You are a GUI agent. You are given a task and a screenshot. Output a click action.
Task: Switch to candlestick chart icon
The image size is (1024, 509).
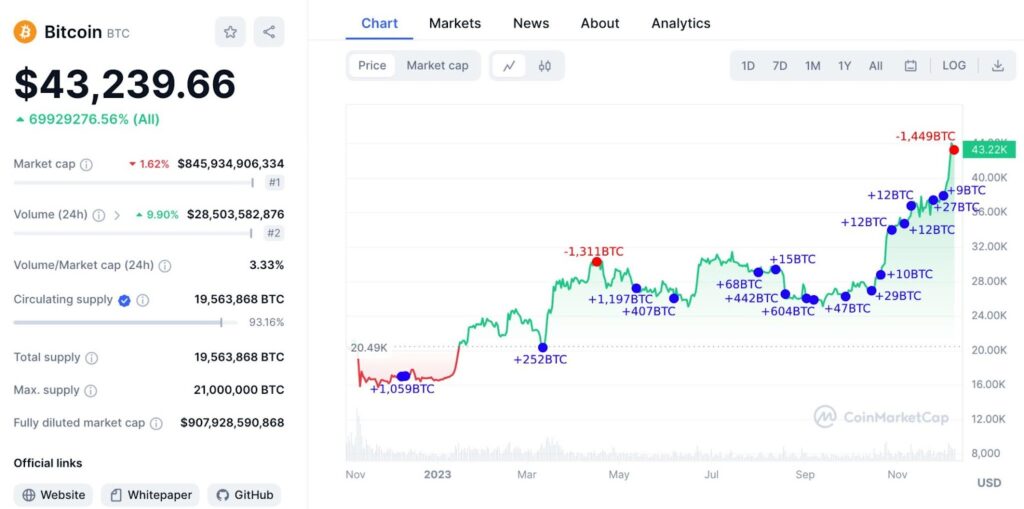pos(545,66)
